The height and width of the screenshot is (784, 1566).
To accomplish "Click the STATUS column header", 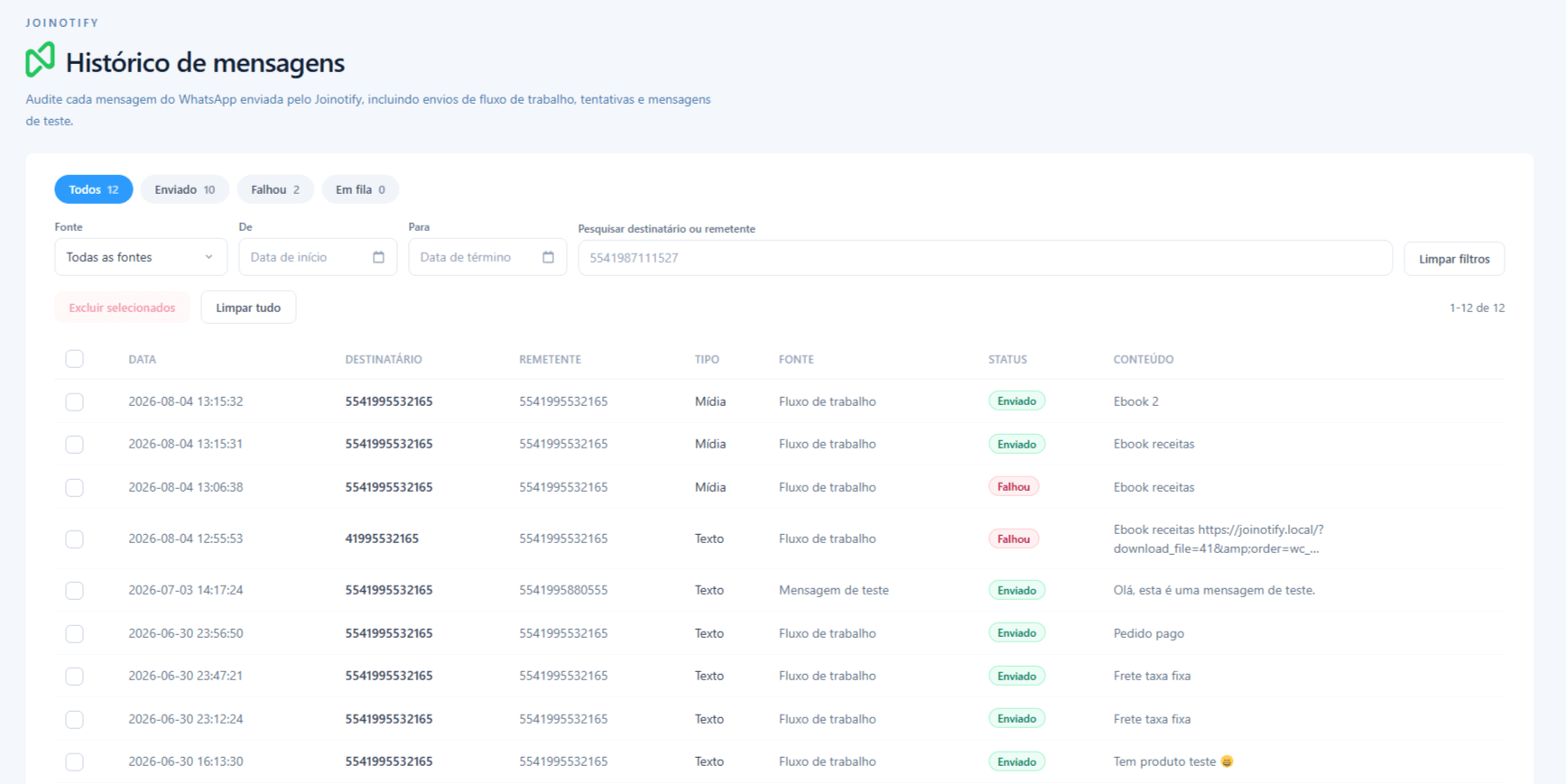I will click(1007, 359).
